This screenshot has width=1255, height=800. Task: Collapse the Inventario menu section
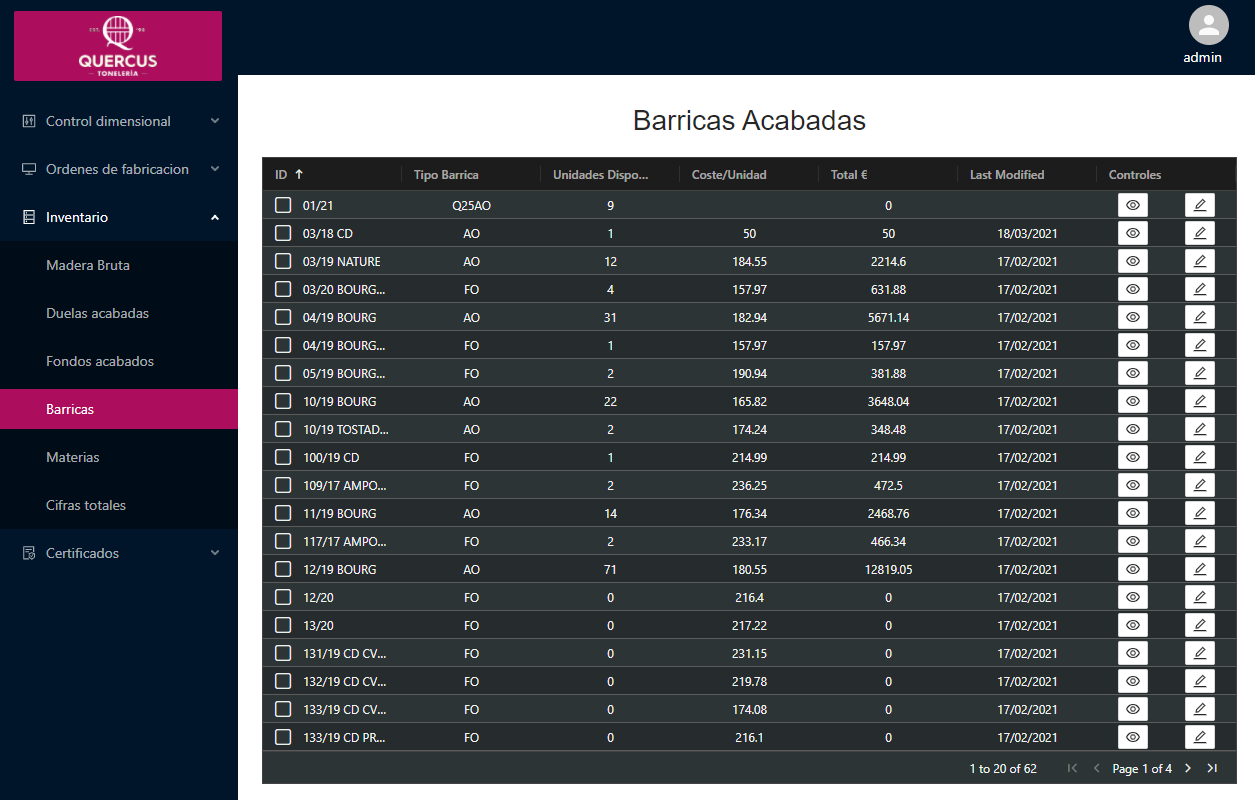(119, 217)
